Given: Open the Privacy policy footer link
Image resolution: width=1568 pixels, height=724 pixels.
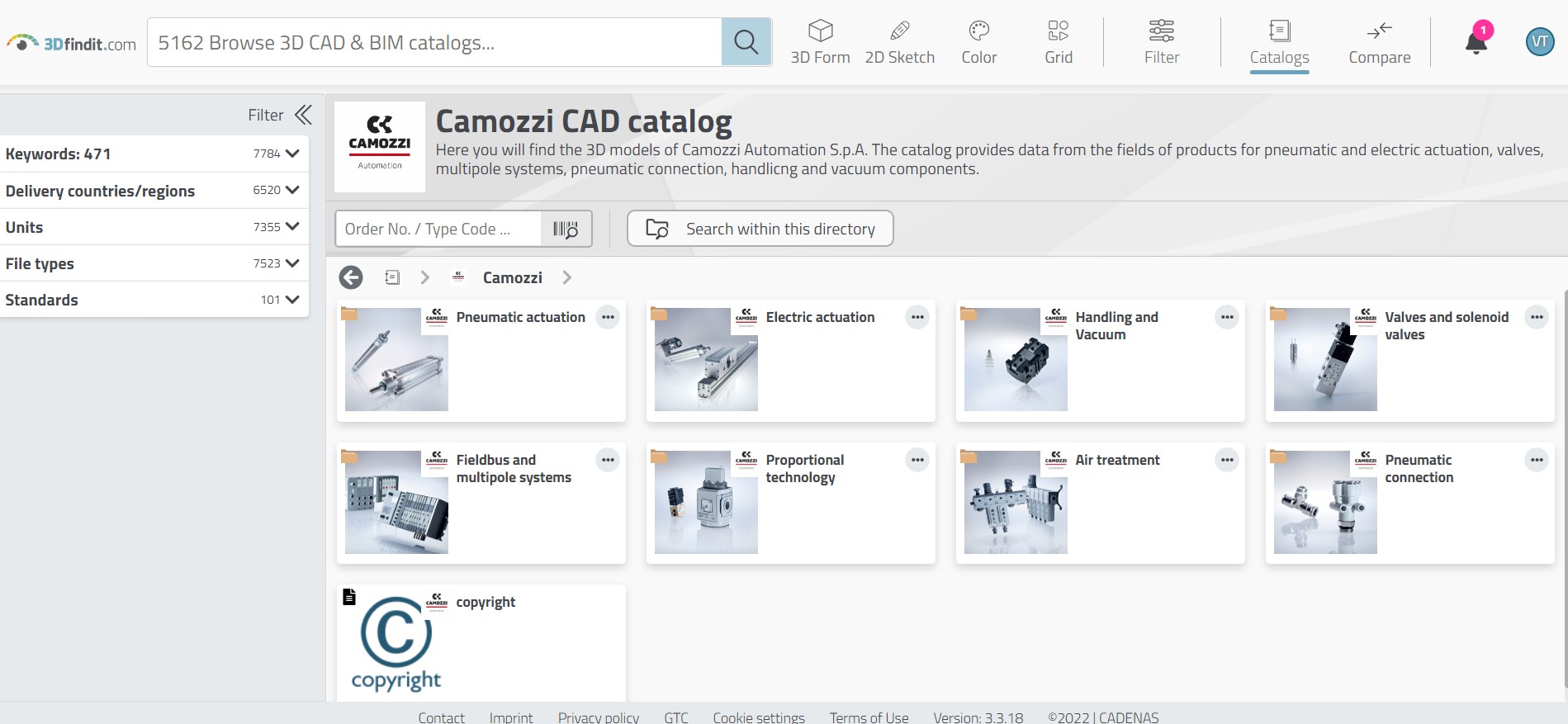Looking at the screenshot, I should pyautogui.click(x=599, y=717).
